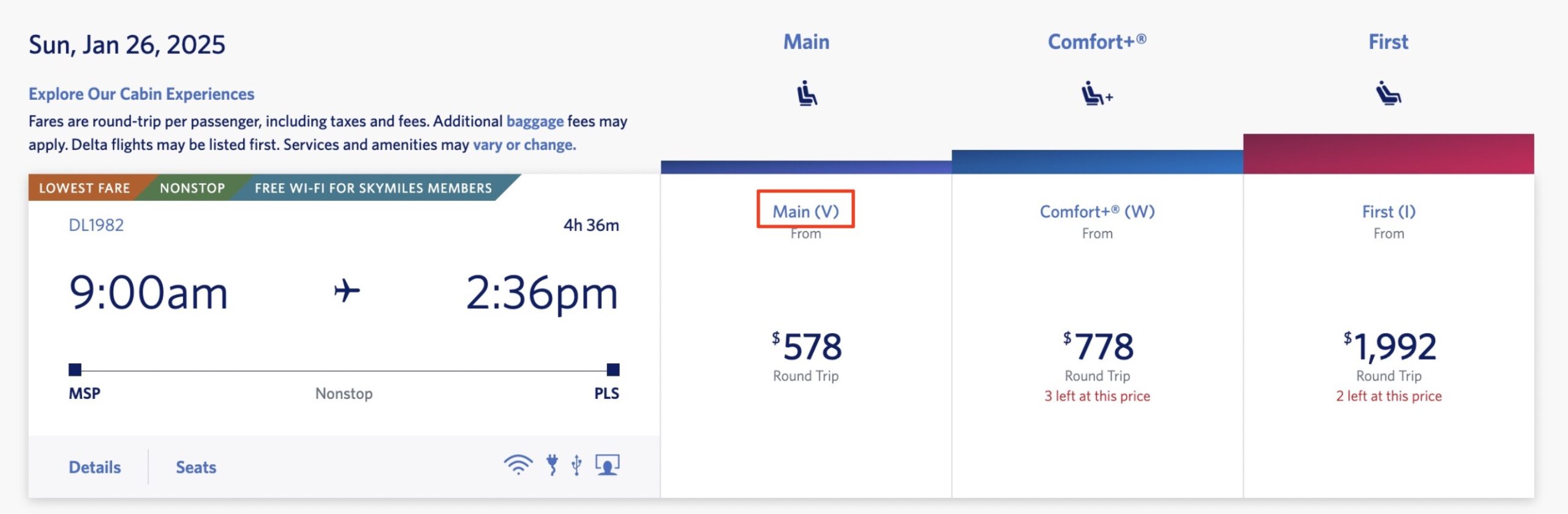This screenshot has width=1568, height=514.
Task: Open Explore Our Cabin Experiences link
Action: (141, 93)
